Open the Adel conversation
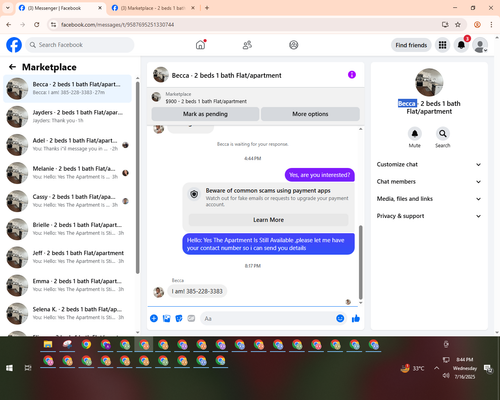Screen dimensions: 500x400 point(67,145)
